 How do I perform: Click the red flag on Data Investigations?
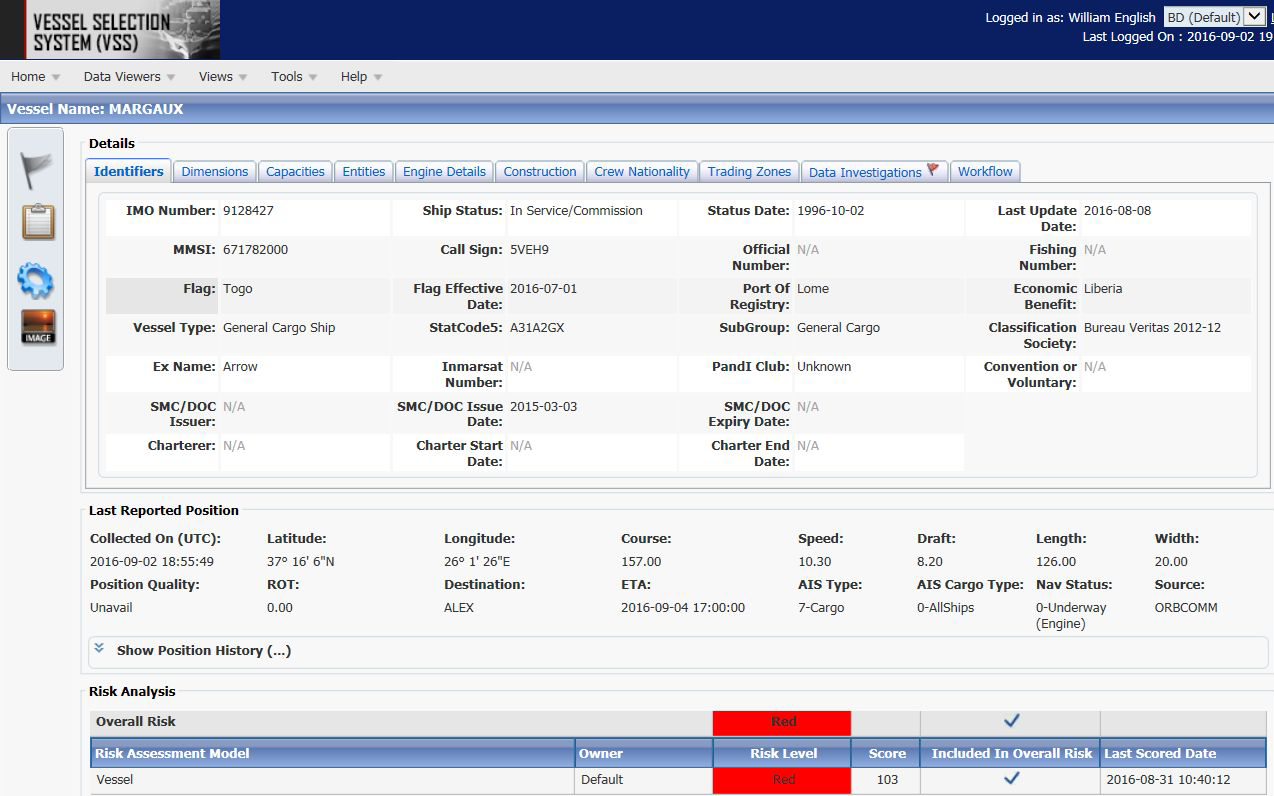click(x=933, y=170)
